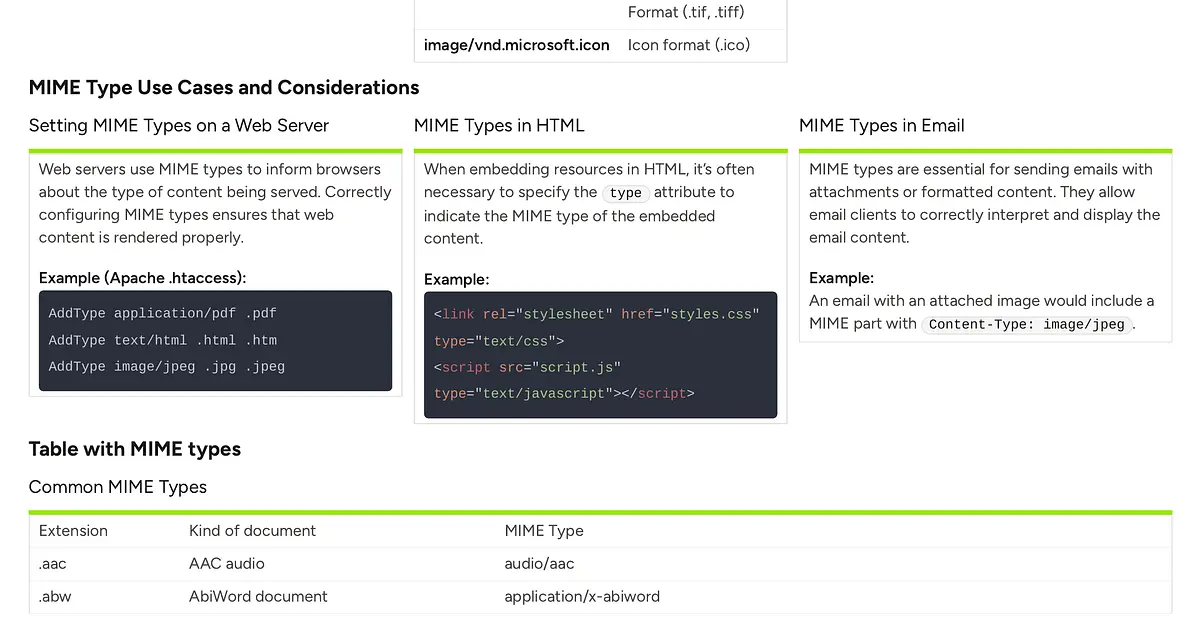This screenshot has width=1200, height=630.
Task: Click the Kind of document column header
Action: click(x=252, y=531)
